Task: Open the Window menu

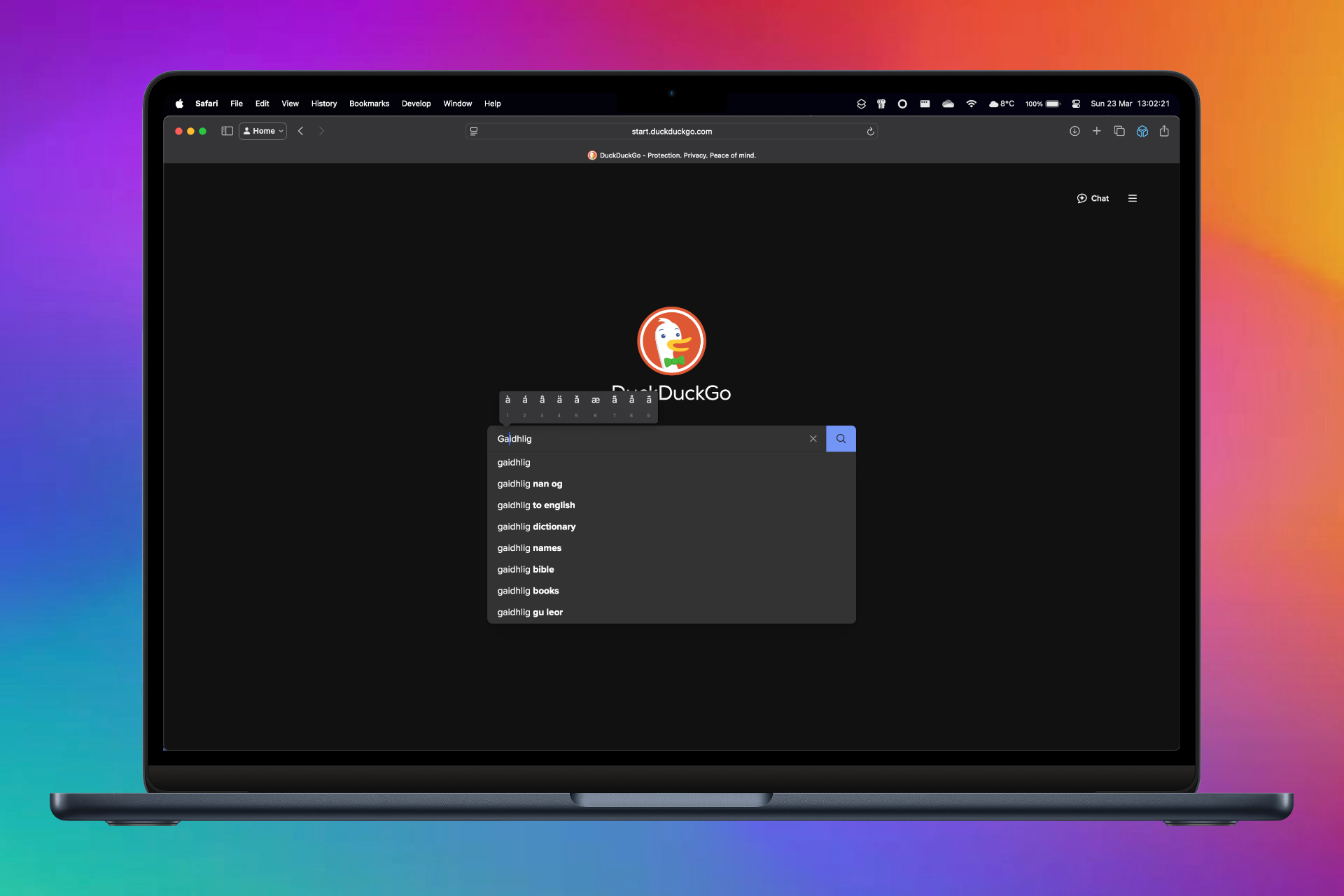Action: [458, 104]
